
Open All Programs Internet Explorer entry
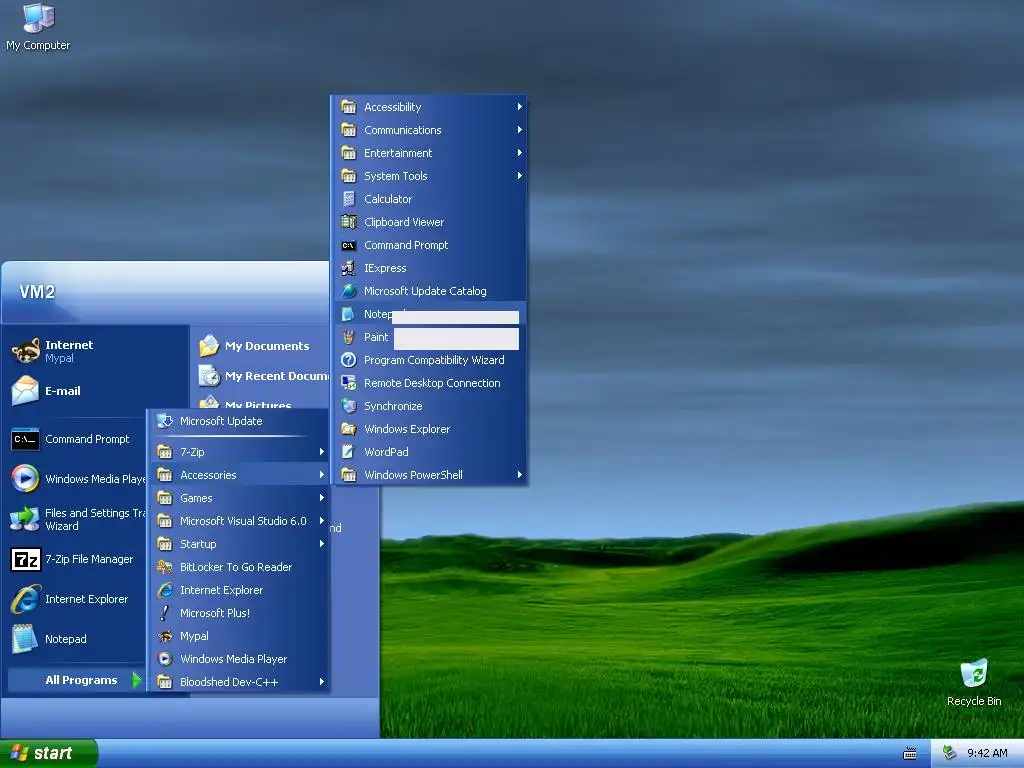click(x=240, y=590)
